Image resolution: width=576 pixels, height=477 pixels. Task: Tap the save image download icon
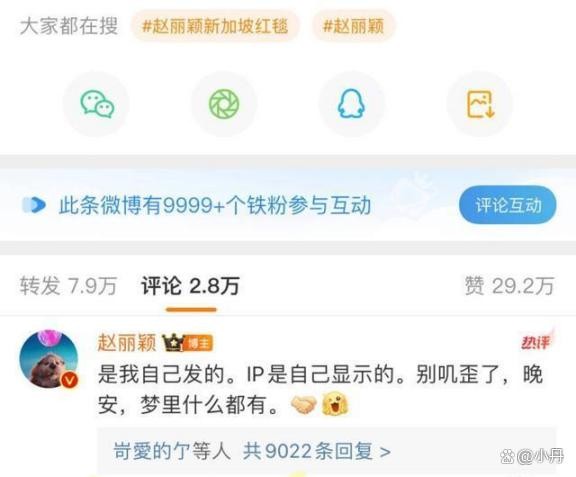coord(480,104)
